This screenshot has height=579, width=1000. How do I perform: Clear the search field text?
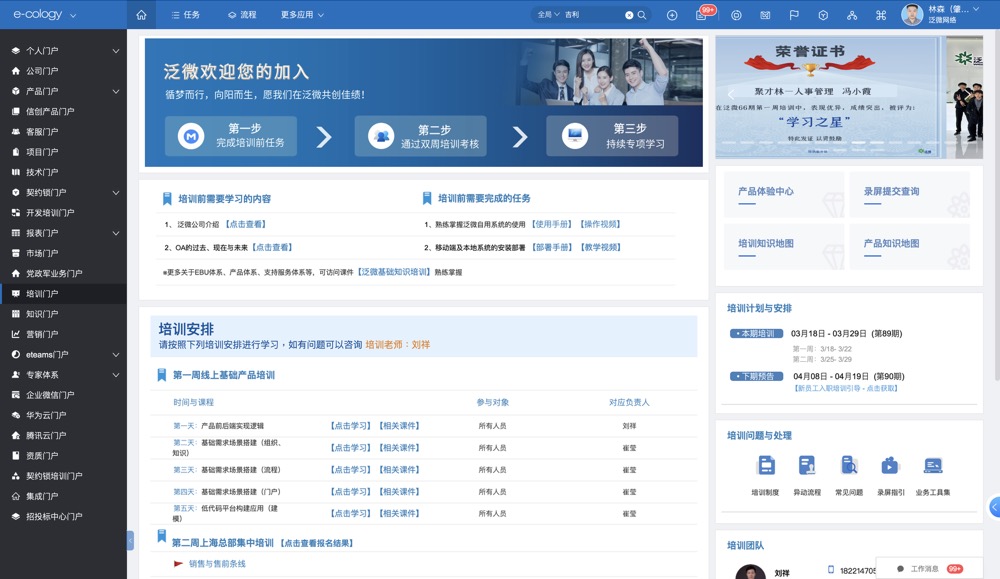coord(629,15)
